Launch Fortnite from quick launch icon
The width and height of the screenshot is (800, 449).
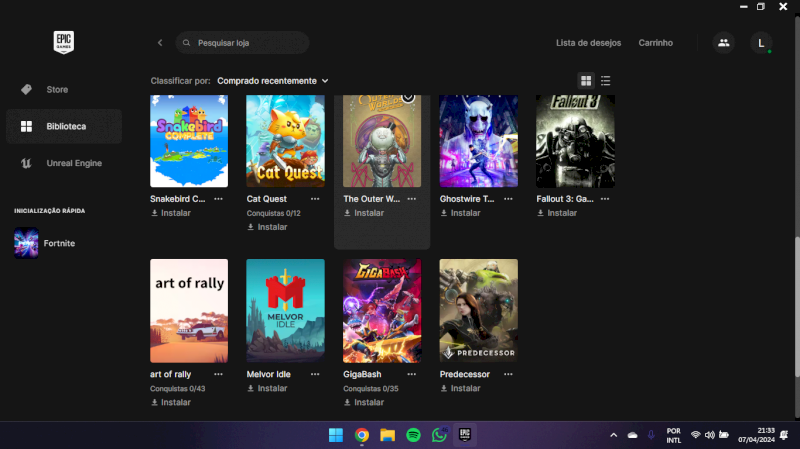click(x=26, y=243)
